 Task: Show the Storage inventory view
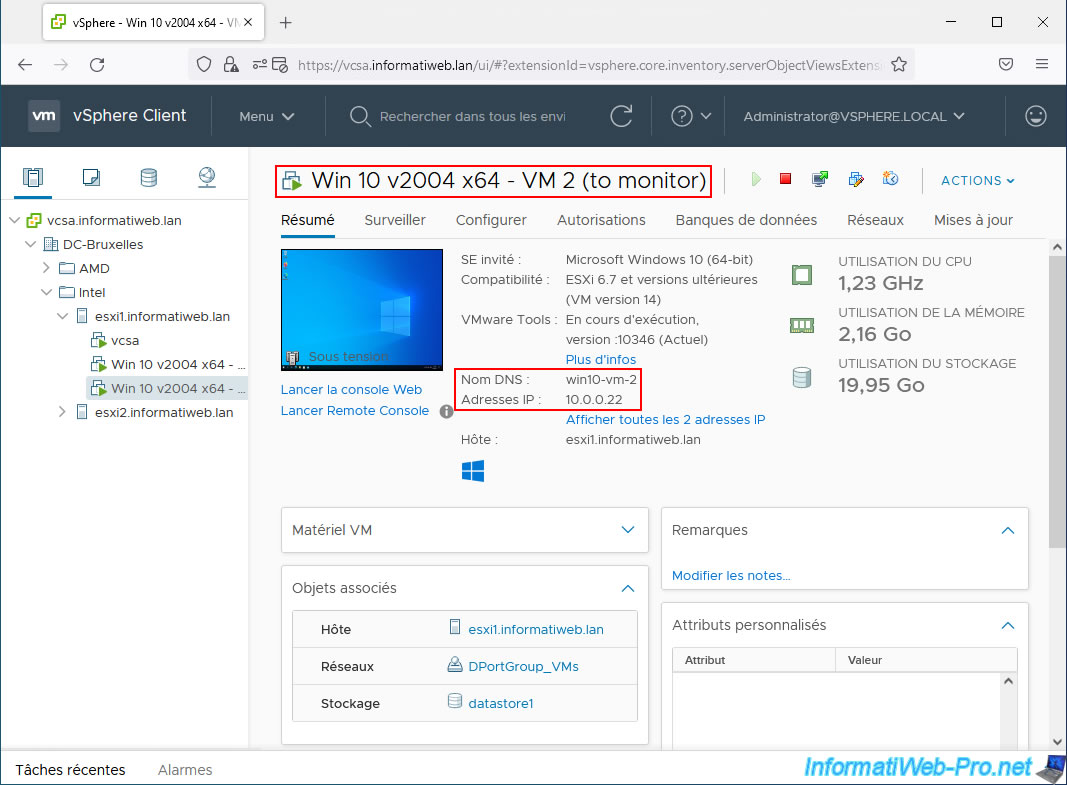tap(148, 178)
